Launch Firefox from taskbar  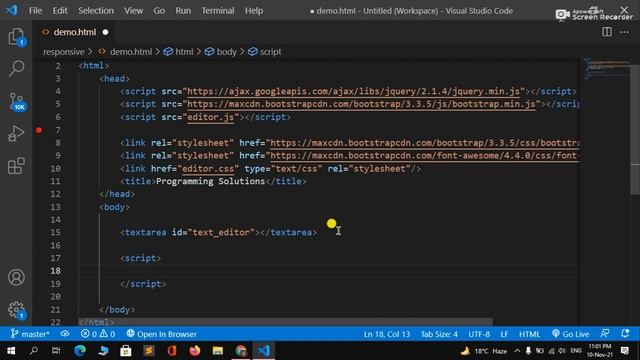[195, 351]
